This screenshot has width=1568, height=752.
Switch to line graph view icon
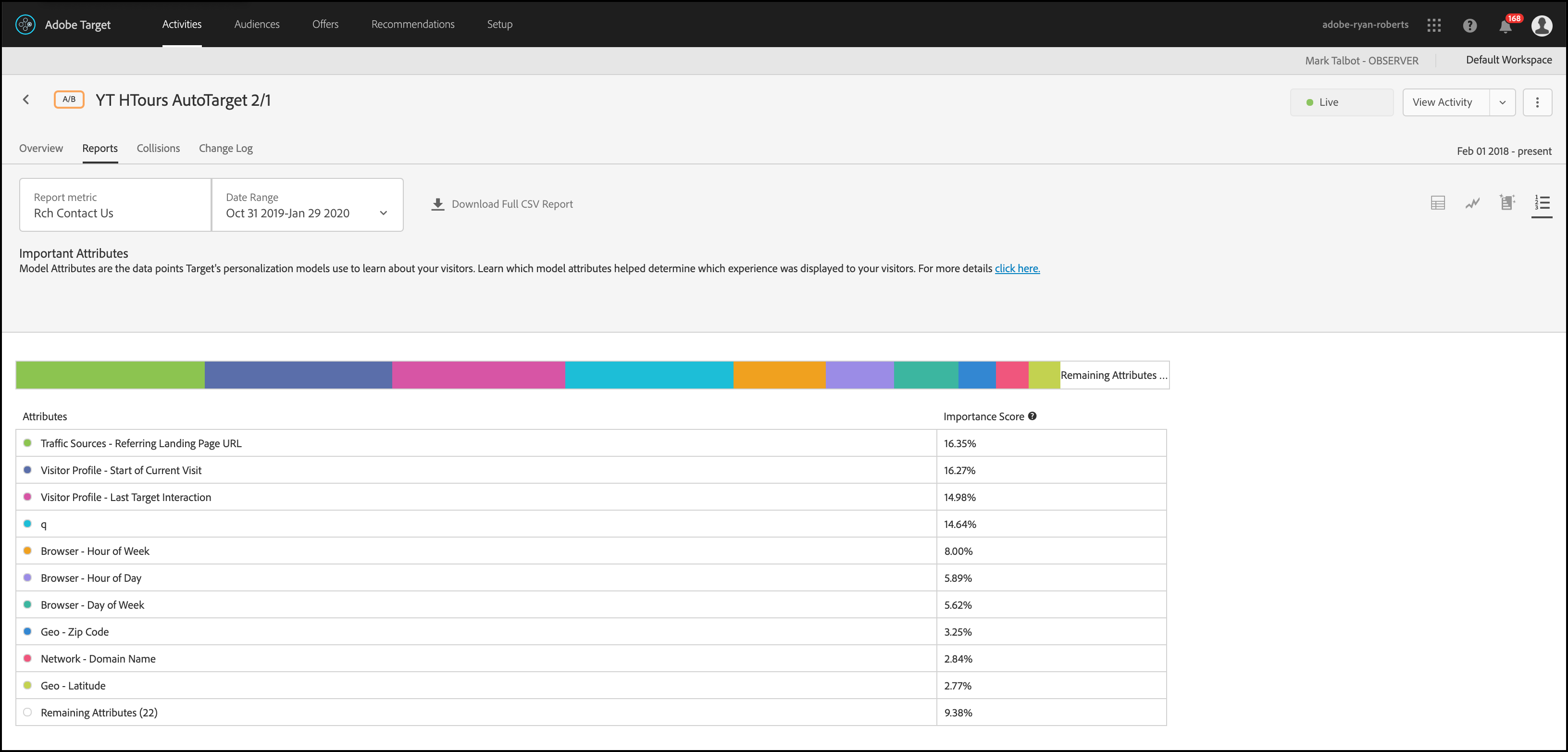[1472, 203]
